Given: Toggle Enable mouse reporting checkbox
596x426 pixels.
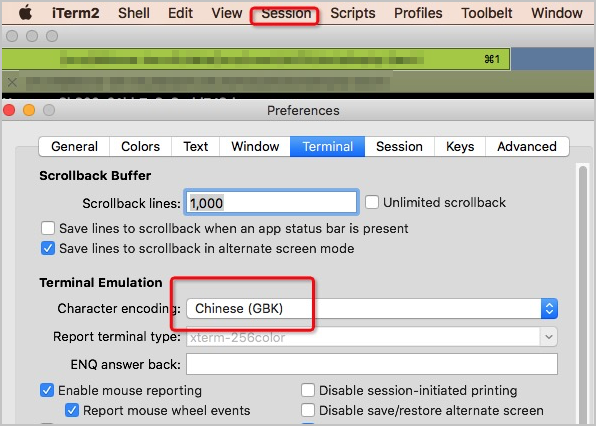Looking at the screenshot, I should (x=47, y=390).
